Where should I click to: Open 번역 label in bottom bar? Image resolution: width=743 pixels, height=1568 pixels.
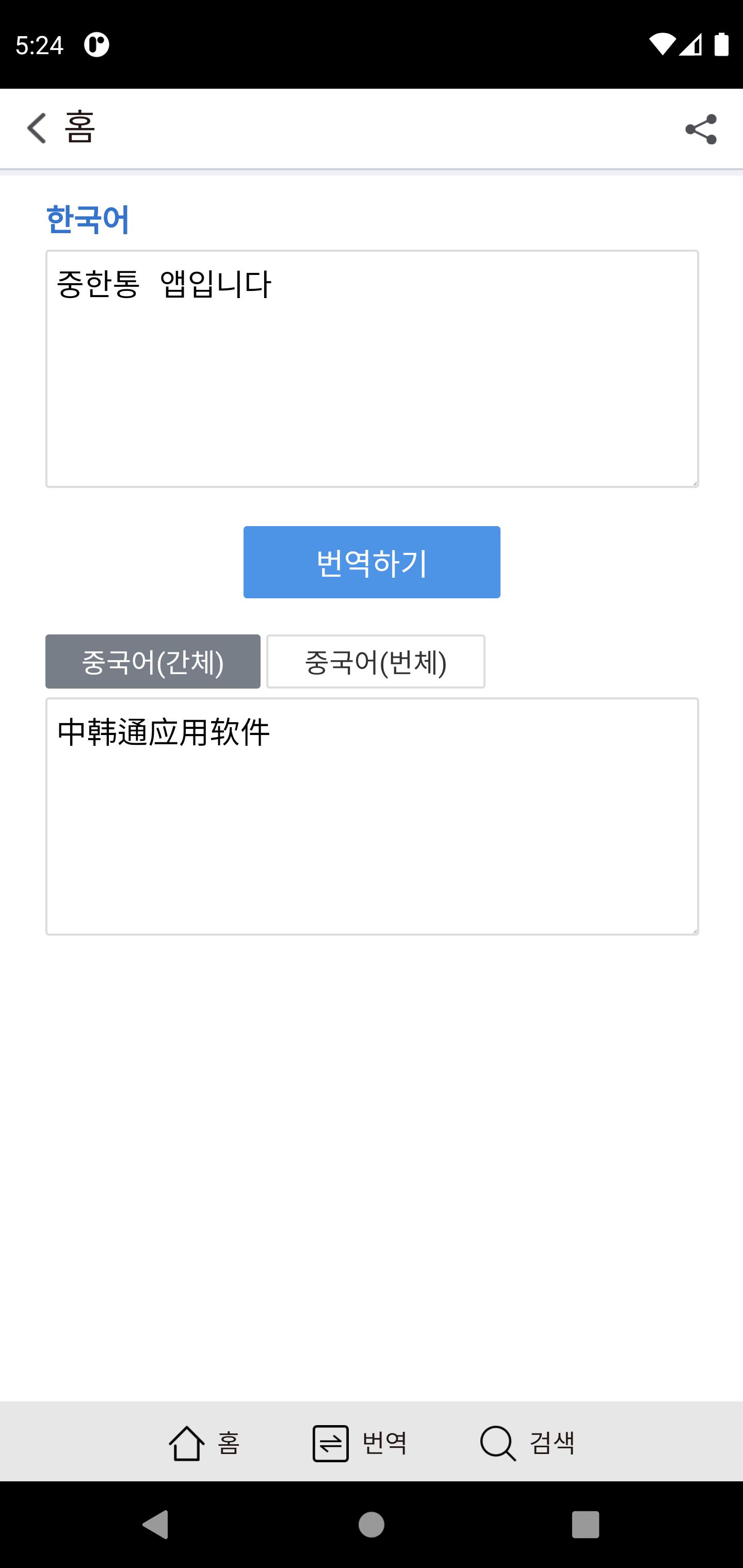(384, 1443)
